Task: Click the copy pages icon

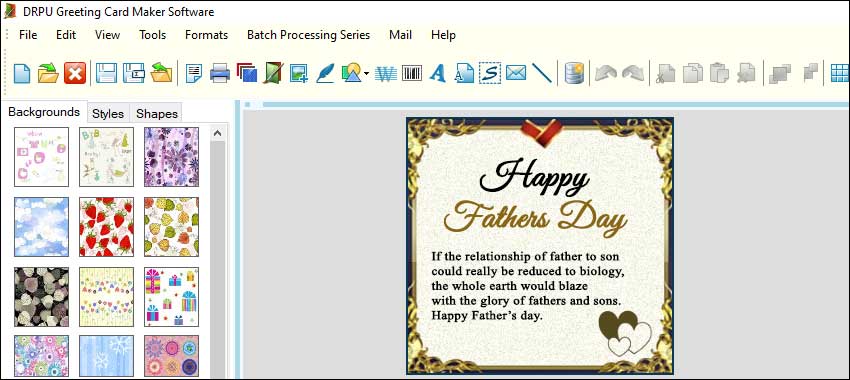Action: coord(693,73)
